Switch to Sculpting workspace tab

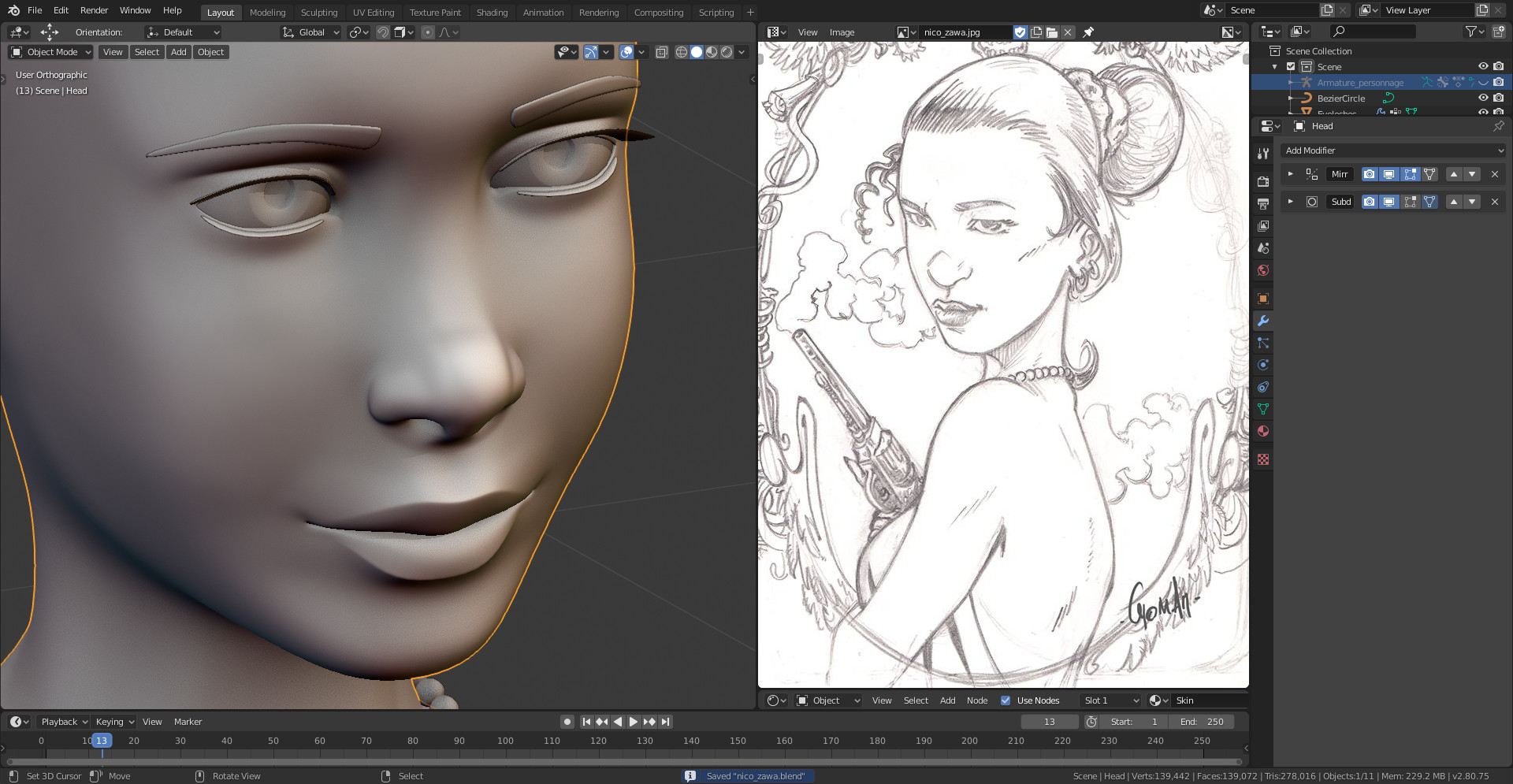tap(319, 13)
